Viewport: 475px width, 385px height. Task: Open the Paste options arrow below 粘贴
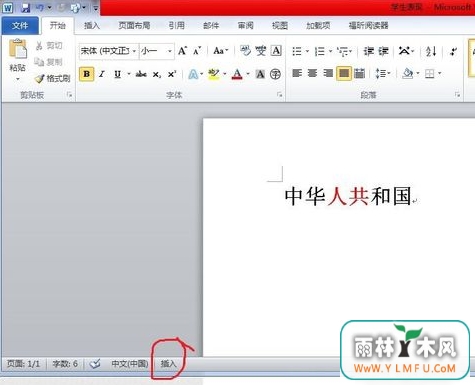[18, 79]
